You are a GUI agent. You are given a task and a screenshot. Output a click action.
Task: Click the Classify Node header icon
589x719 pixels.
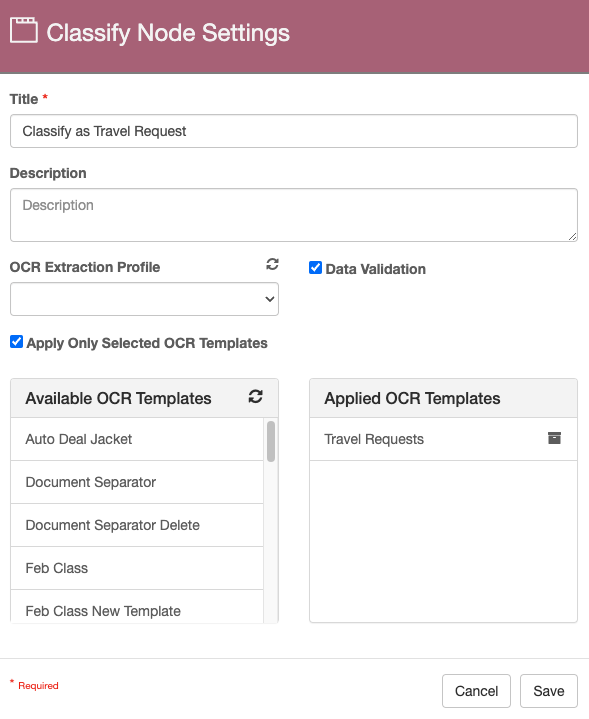[24, 30]
